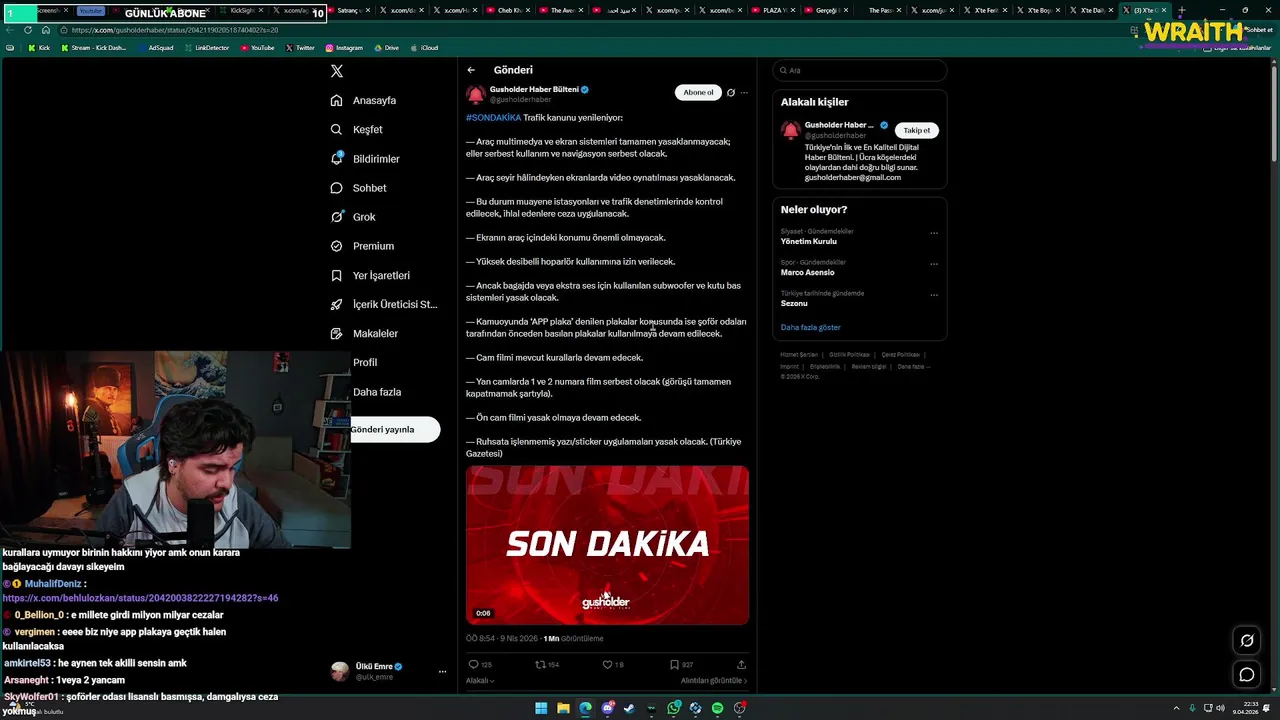The width and height of the screenshot is (1280, 720).
Task: Open Hizmet Şartları footer link
Action: coord(799,355)
